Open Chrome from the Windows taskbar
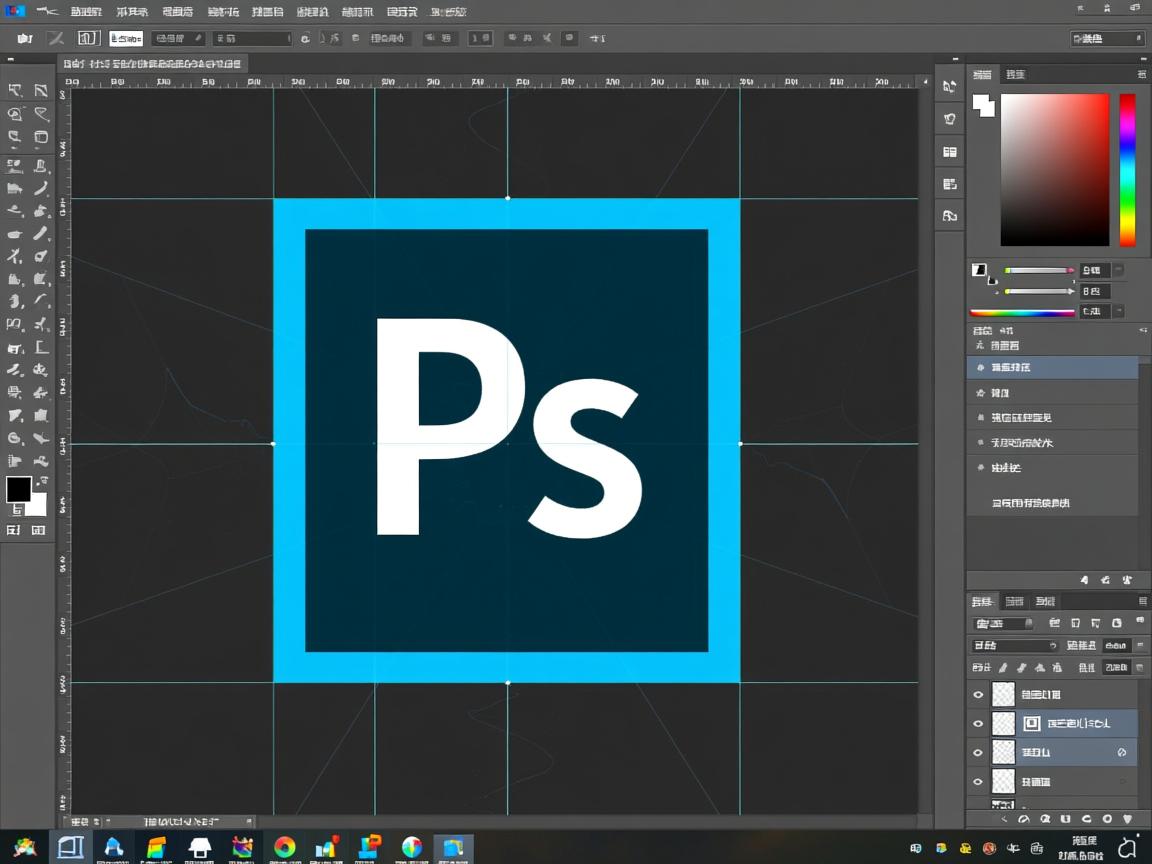The height and width of the screenshot is (864, 1152). coord(285,848)
